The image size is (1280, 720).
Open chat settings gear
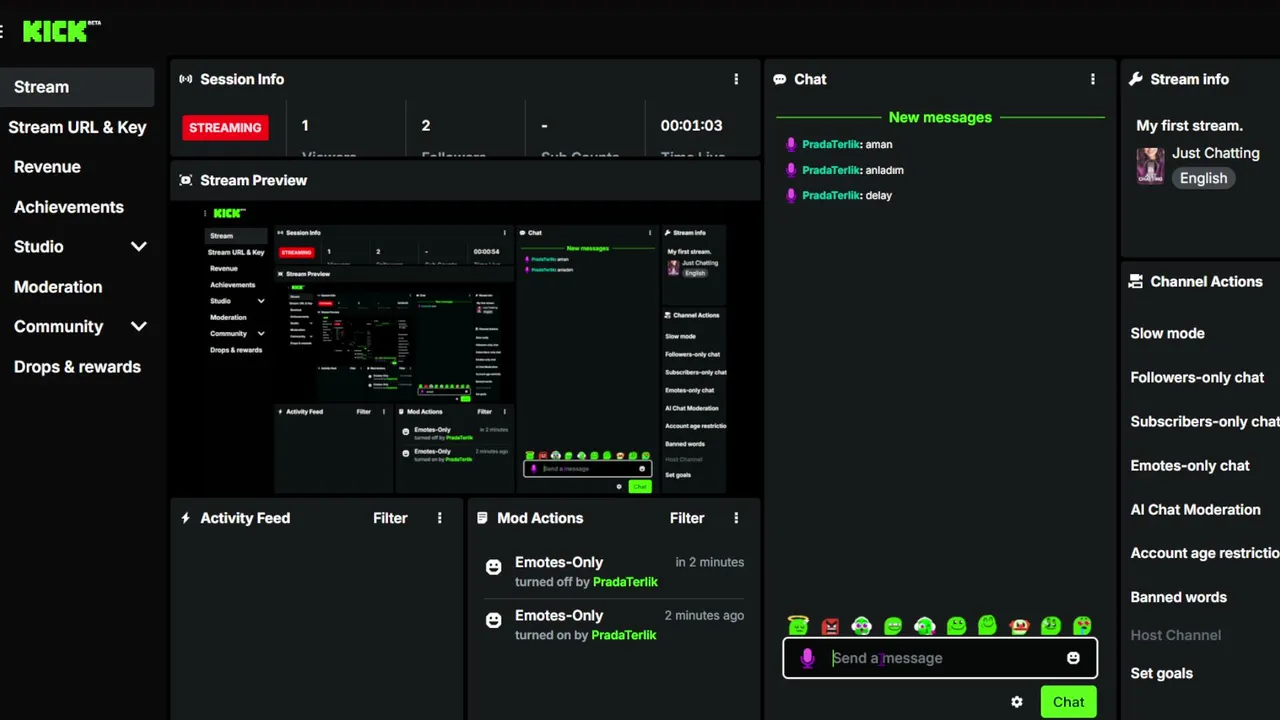click(1017, 702)
